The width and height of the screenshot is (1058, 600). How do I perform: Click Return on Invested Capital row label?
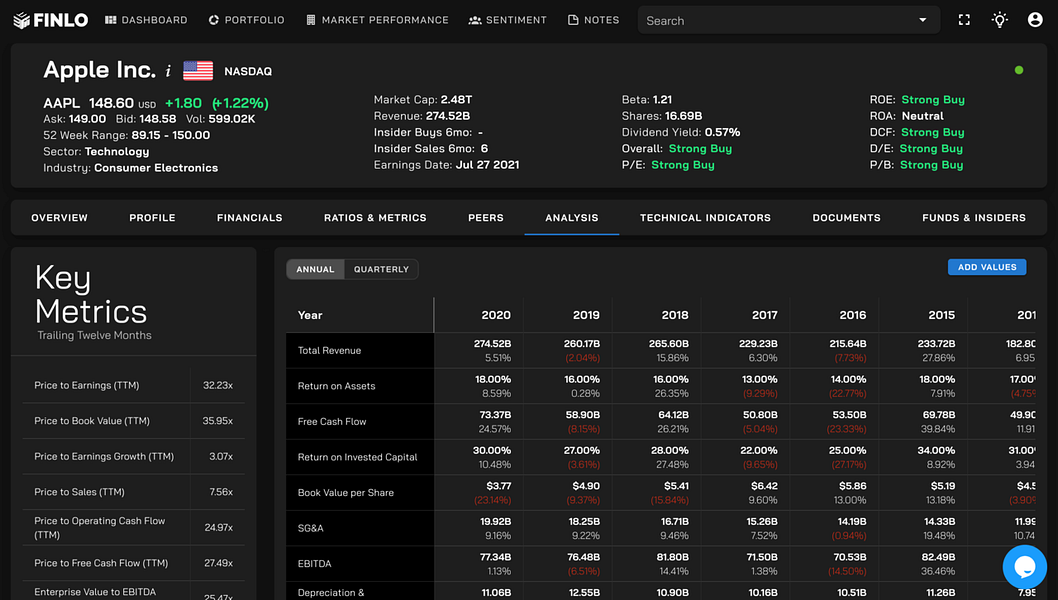[358, 457]
